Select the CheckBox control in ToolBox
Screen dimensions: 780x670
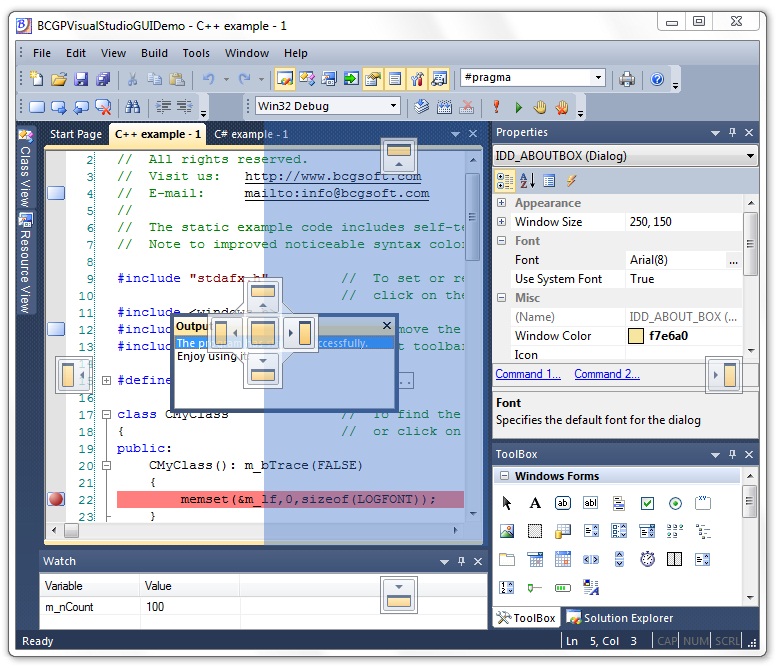click(647, 503)
